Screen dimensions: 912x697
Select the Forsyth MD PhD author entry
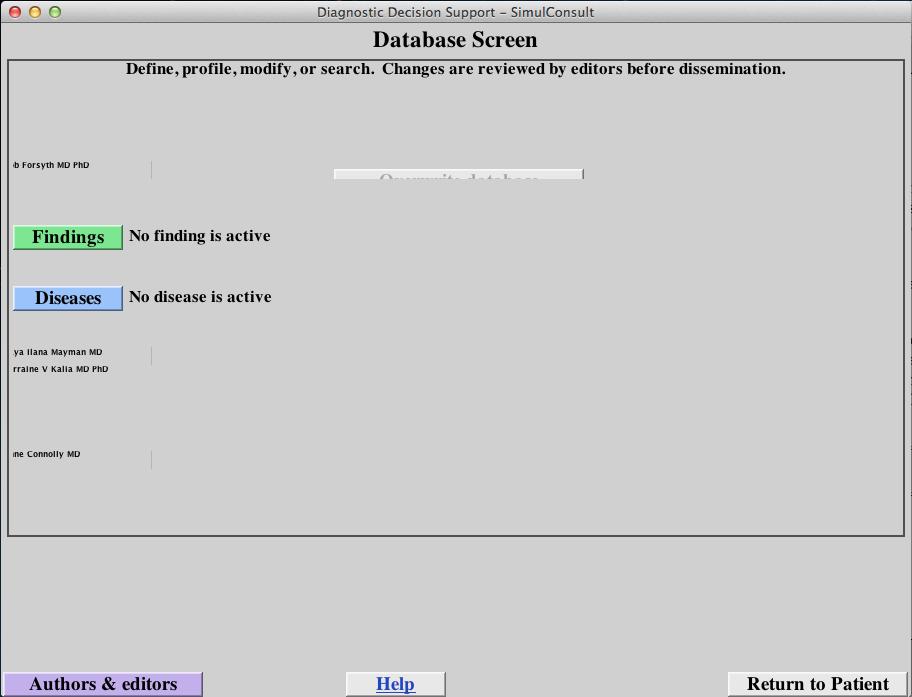[52, 165]
